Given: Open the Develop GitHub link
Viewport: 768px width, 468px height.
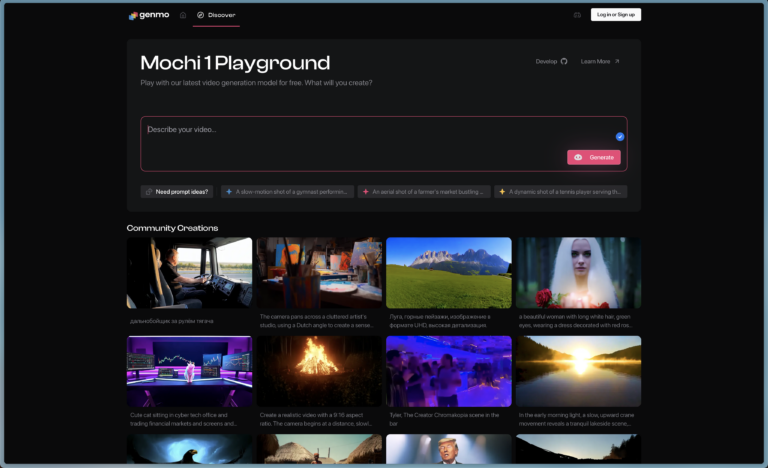Looking at the screenshot, I should coord(551,61).
